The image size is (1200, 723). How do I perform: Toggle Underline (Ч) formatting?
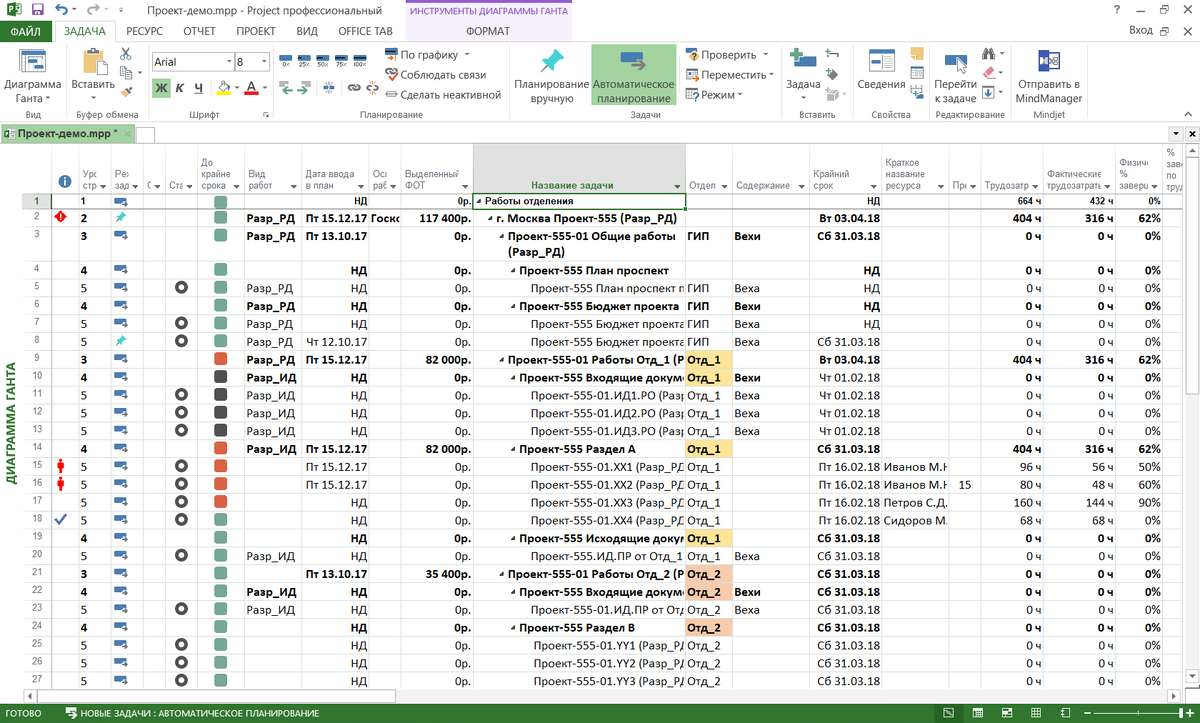pos(199,88)
